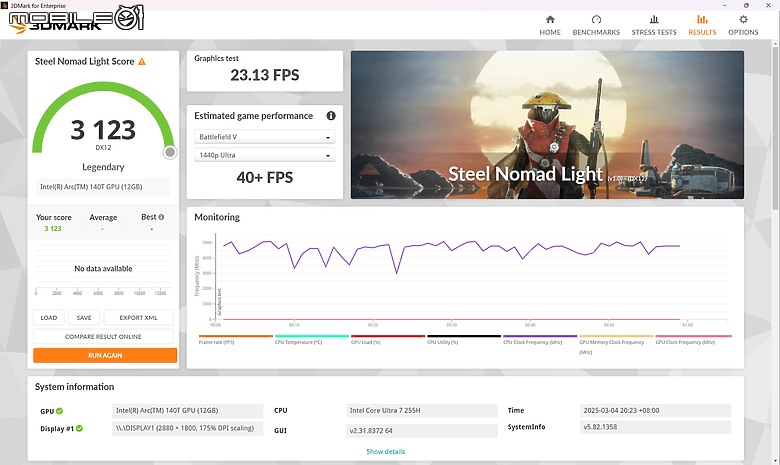Toggle the GPU Memory Clock Frequency legend

tap(616, 344)
